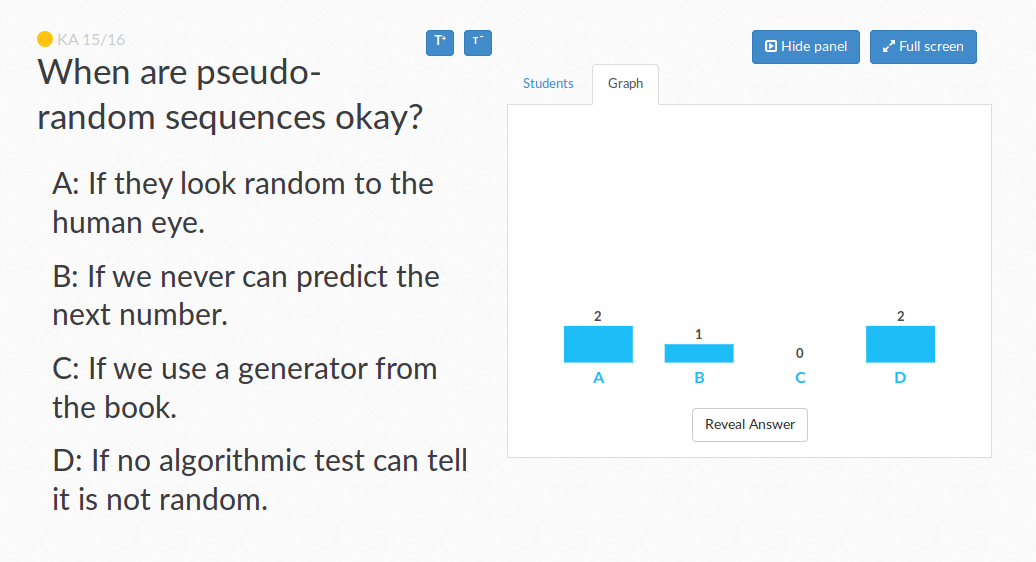Click bar B in the graph
The image size is (1036, 562).
coord(699,353)
